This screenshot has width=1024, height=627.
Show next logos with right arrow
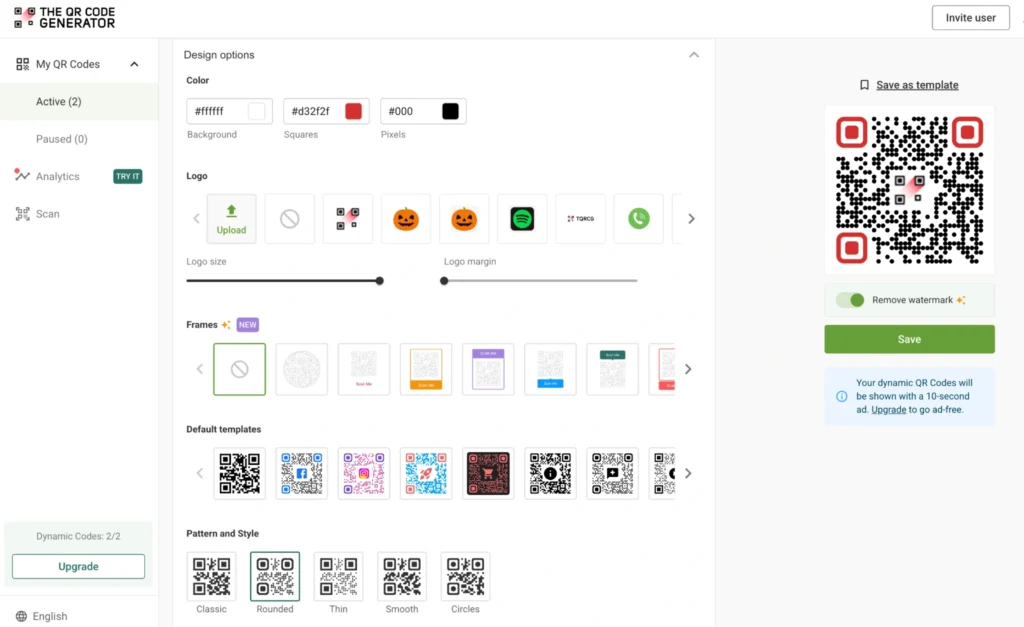tap(691, 219)
